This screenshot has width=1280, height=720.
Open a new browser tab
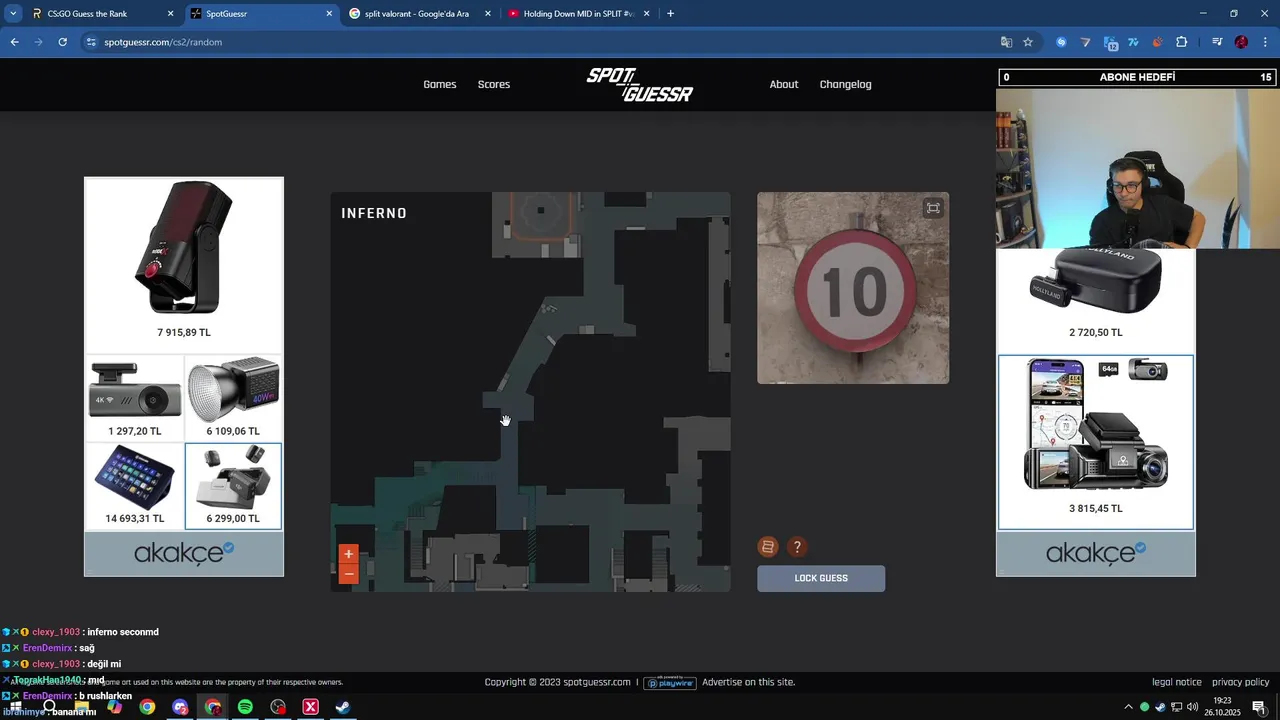(x=670, y=14)
